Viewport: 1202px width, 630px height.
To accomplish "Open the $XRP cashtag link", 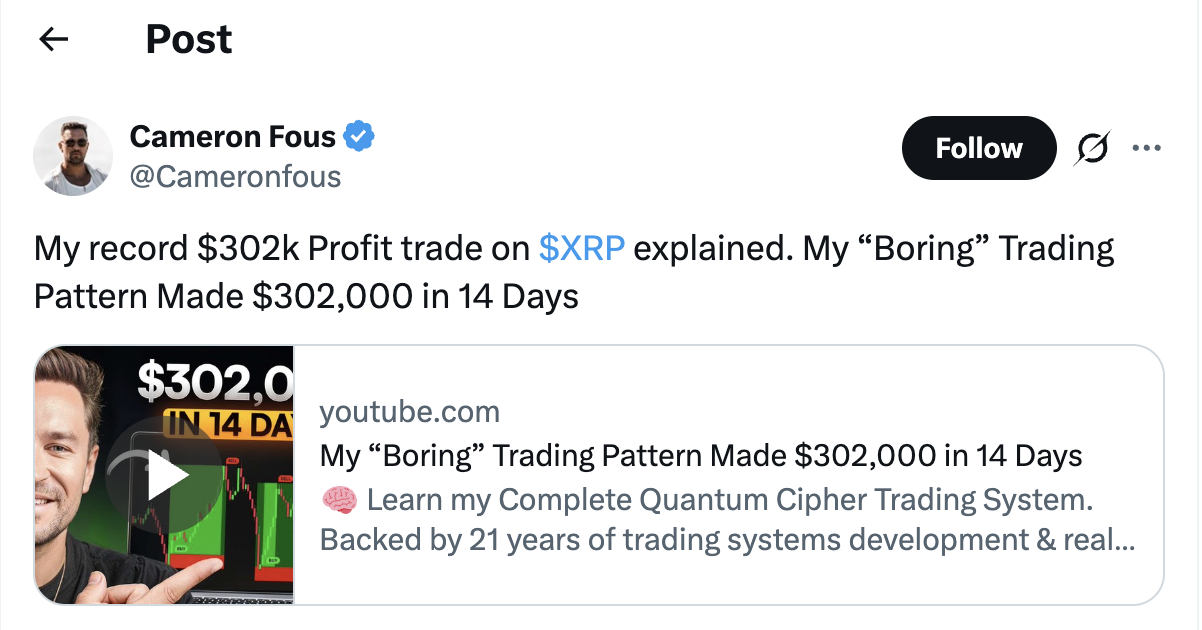I will click(x=581, y=249).
